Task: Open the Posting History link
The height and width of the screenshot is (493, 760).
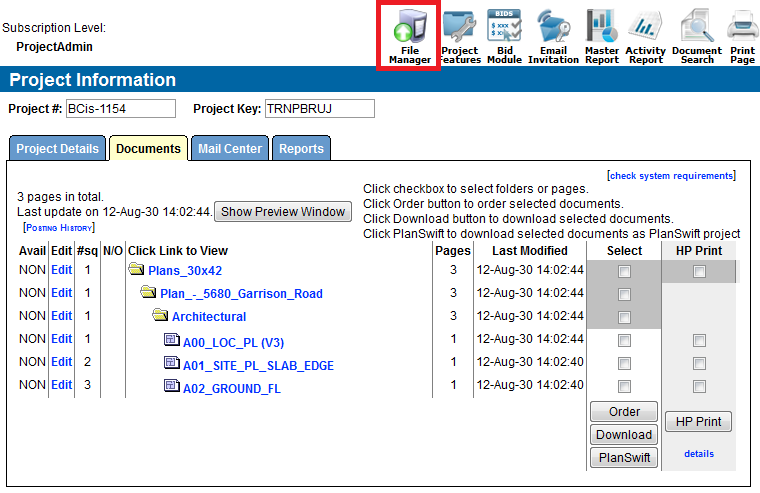Action: pos(59,228)
